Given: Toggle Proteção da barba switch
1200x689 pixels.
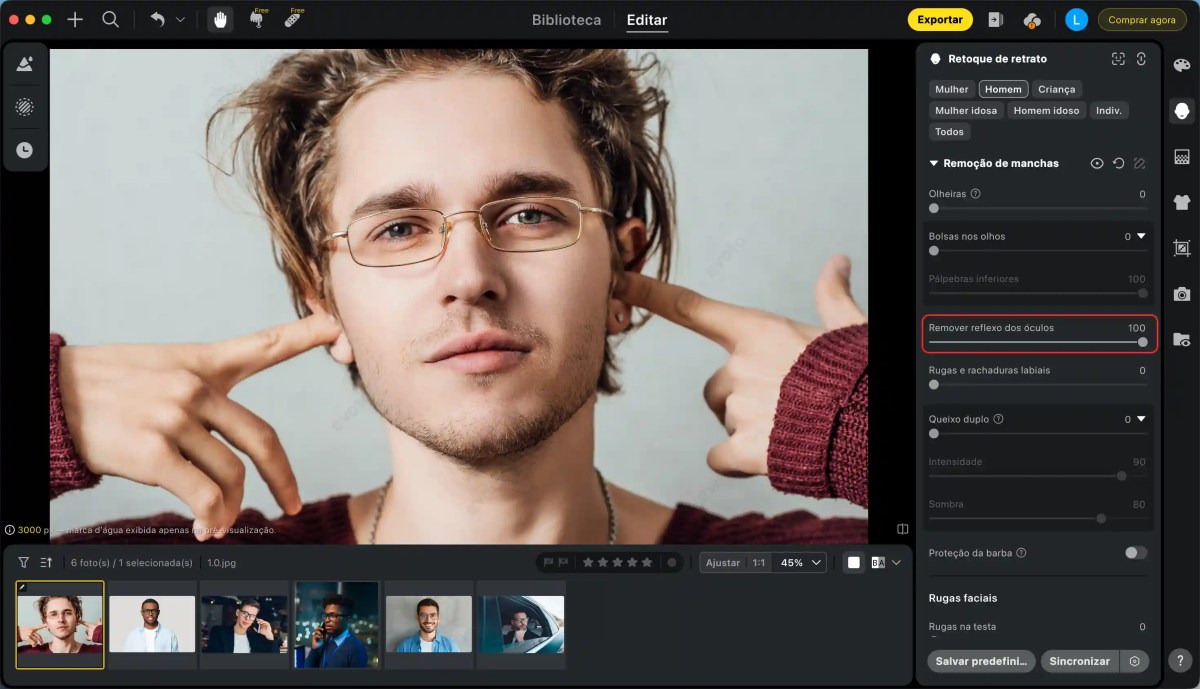Looking at the screenshot, I should pyautogui.click(x=1135, y=553).
